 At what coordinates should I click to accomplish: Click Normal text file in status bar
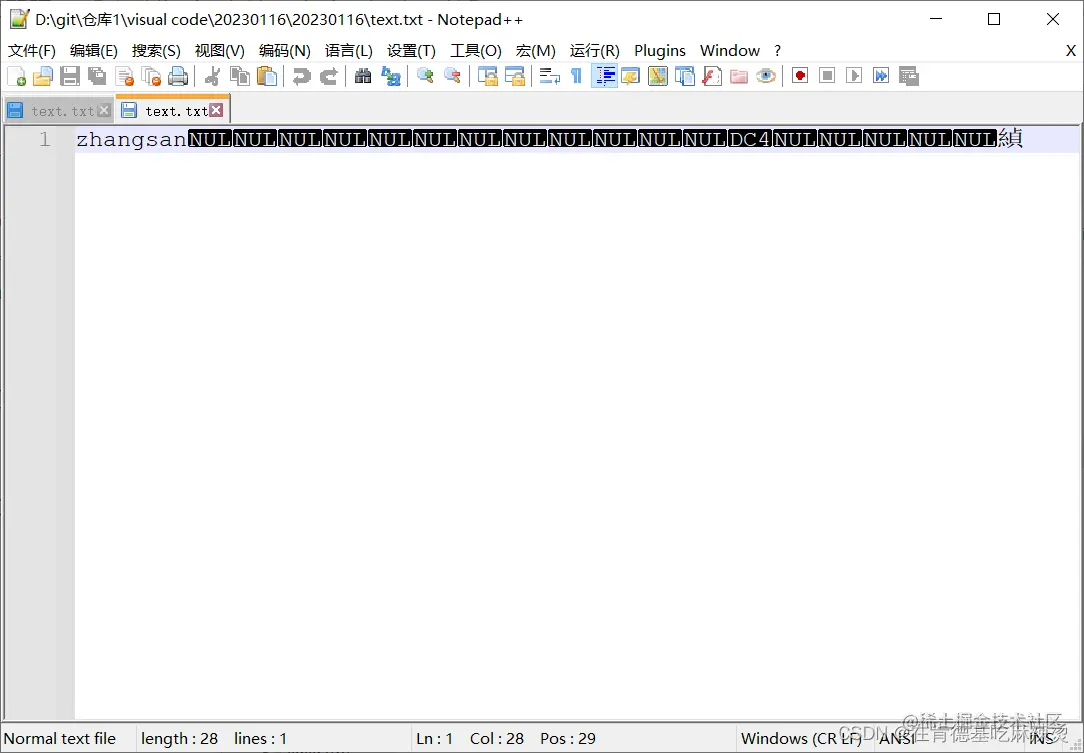coord(60,738)
